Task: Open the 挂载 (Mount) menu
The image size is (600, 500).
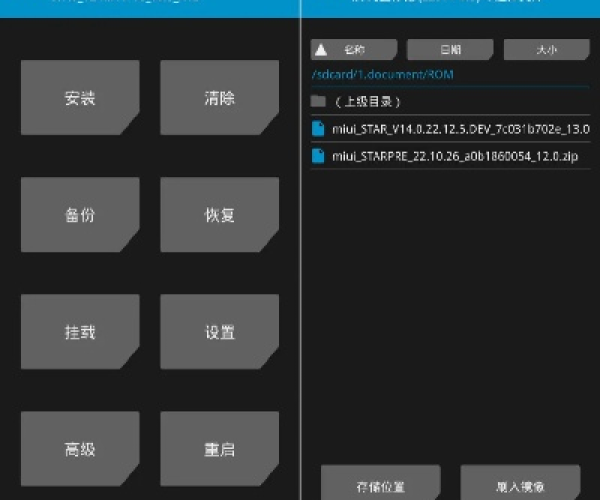Action: [80, 332]
